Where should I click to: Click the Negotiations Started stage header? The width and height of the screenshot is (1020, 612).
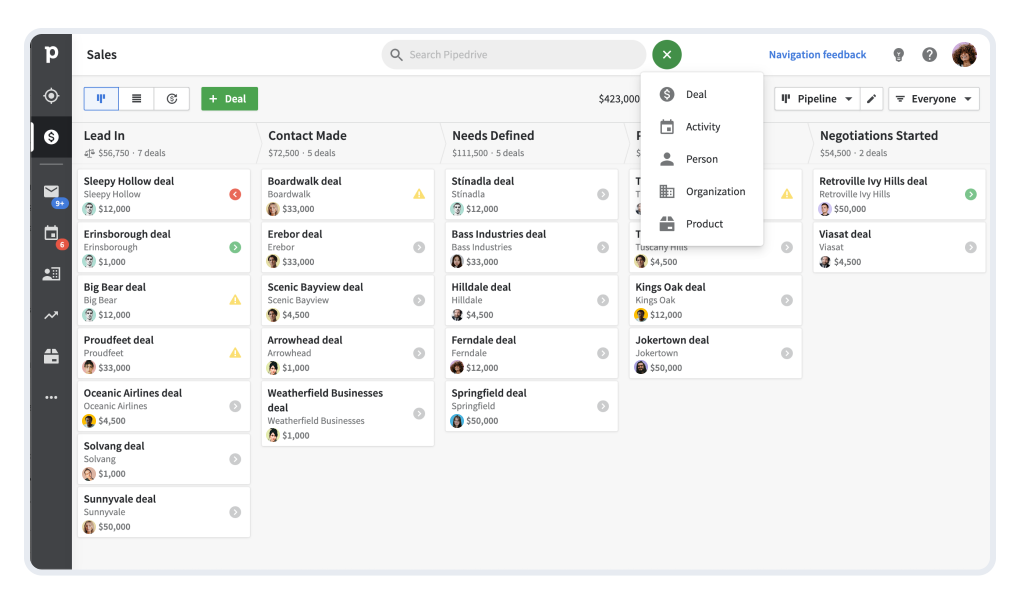pyautogui.click(x=879, y=136)
